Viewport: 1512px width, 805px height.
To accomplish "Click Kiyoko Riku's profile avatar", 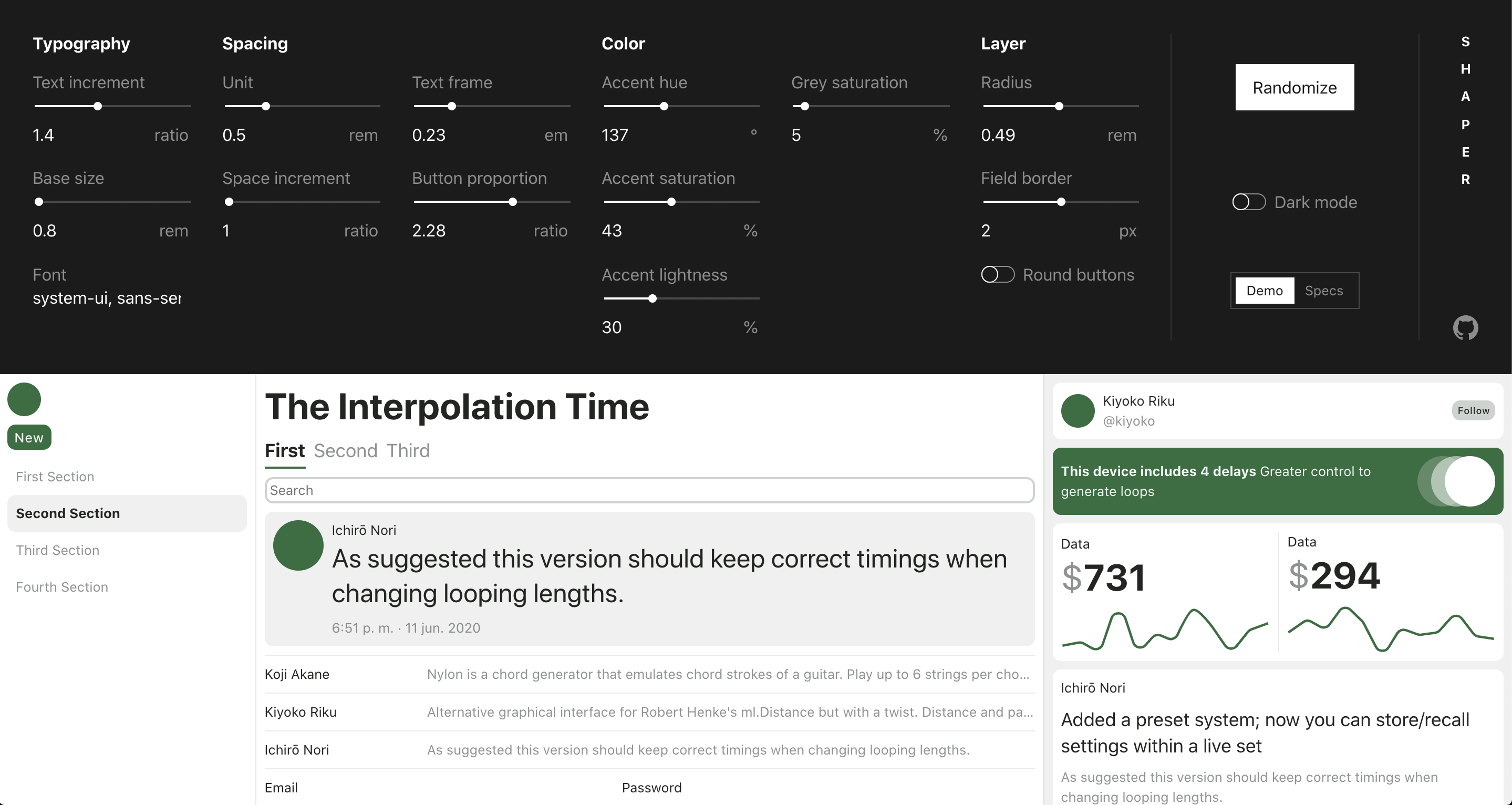I will [x=1078, y=410].
